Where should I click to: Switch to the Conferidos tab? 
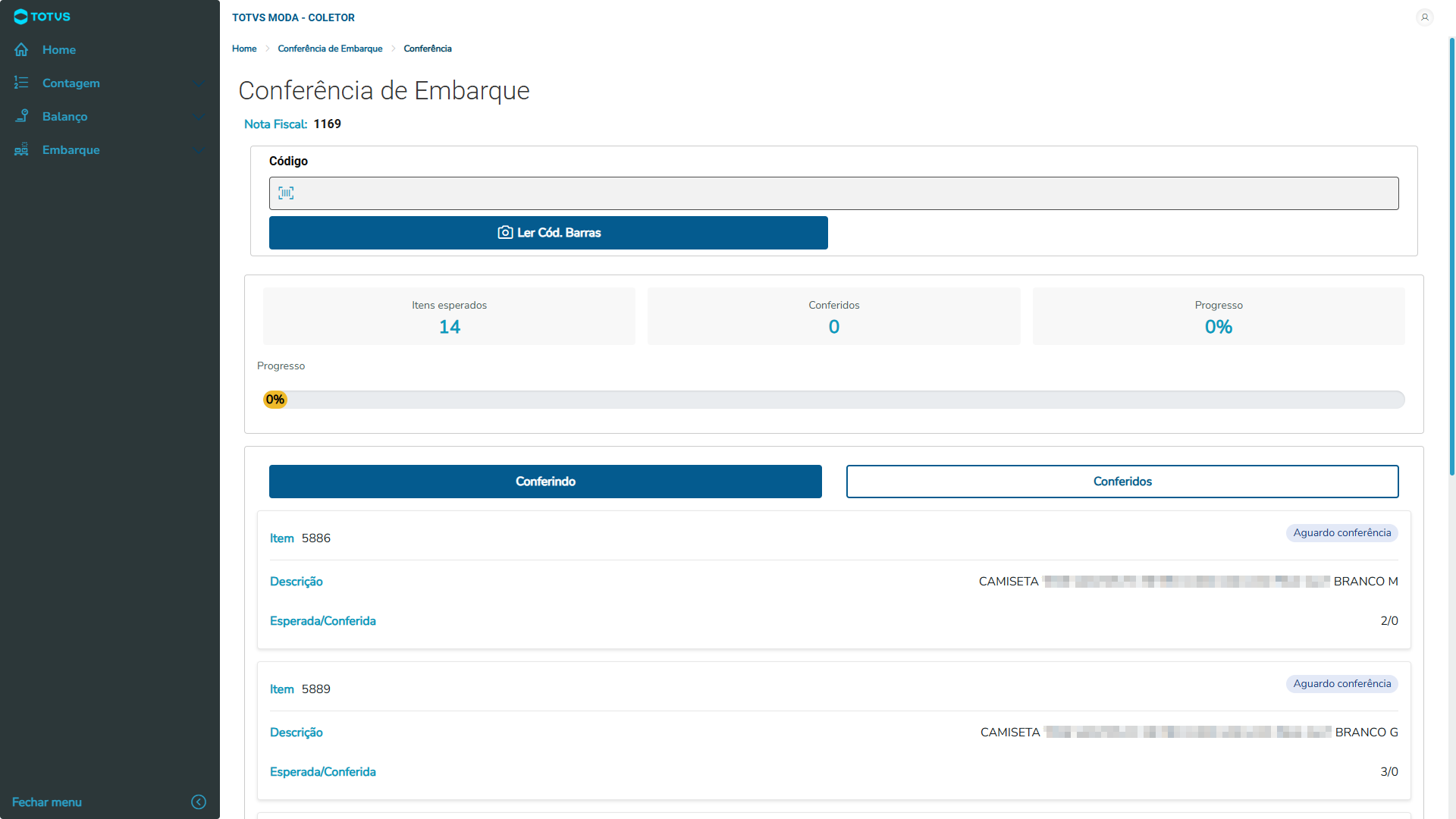tap(1122, 482)
